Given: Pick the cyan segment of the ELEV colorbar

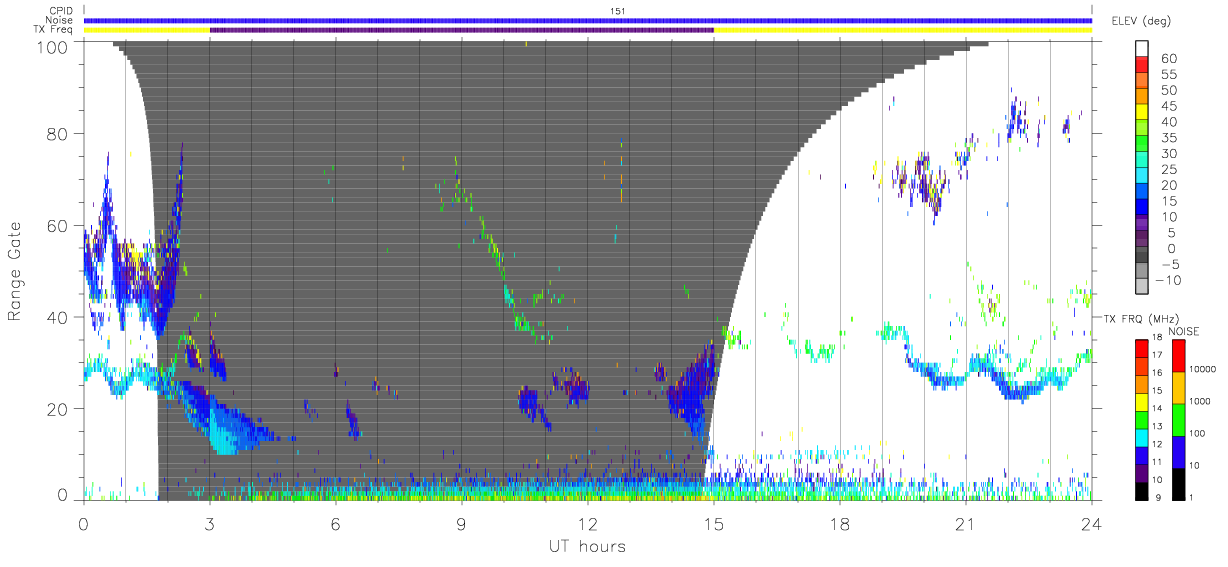Looking at the screenshot, I should pos(1142,176).
